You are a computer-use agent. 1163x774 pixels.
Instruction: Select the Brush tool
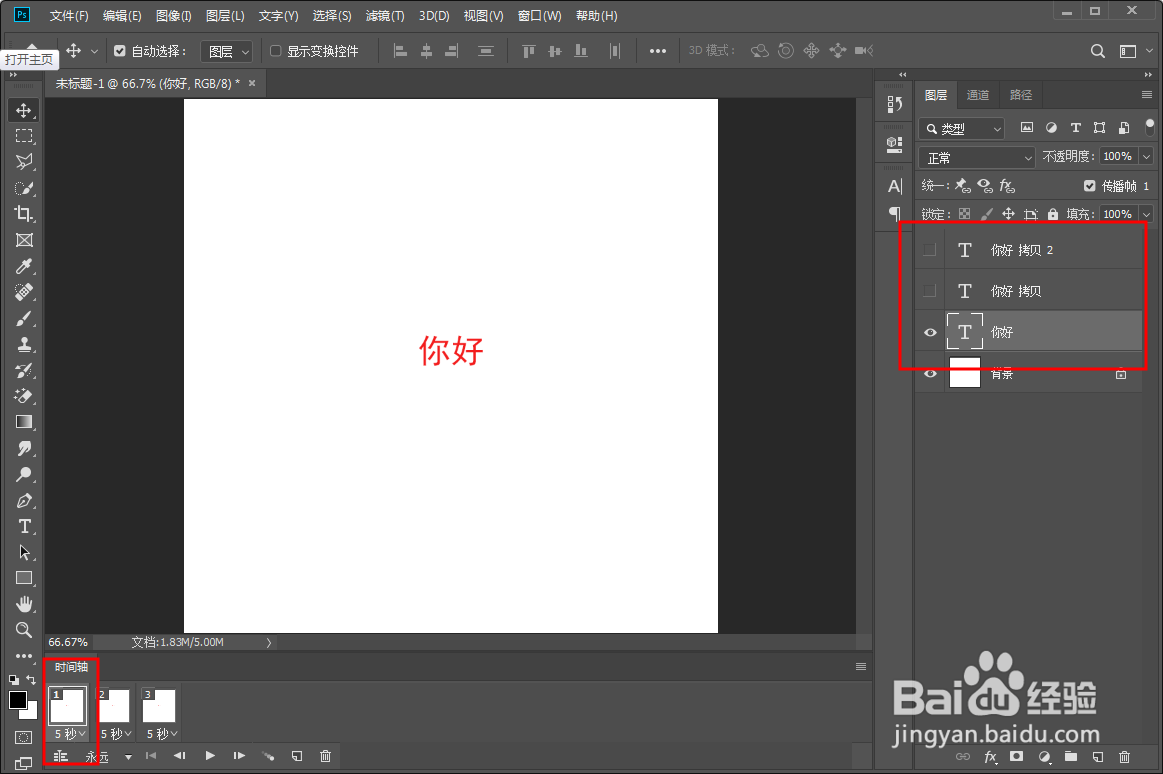(24, 319)
